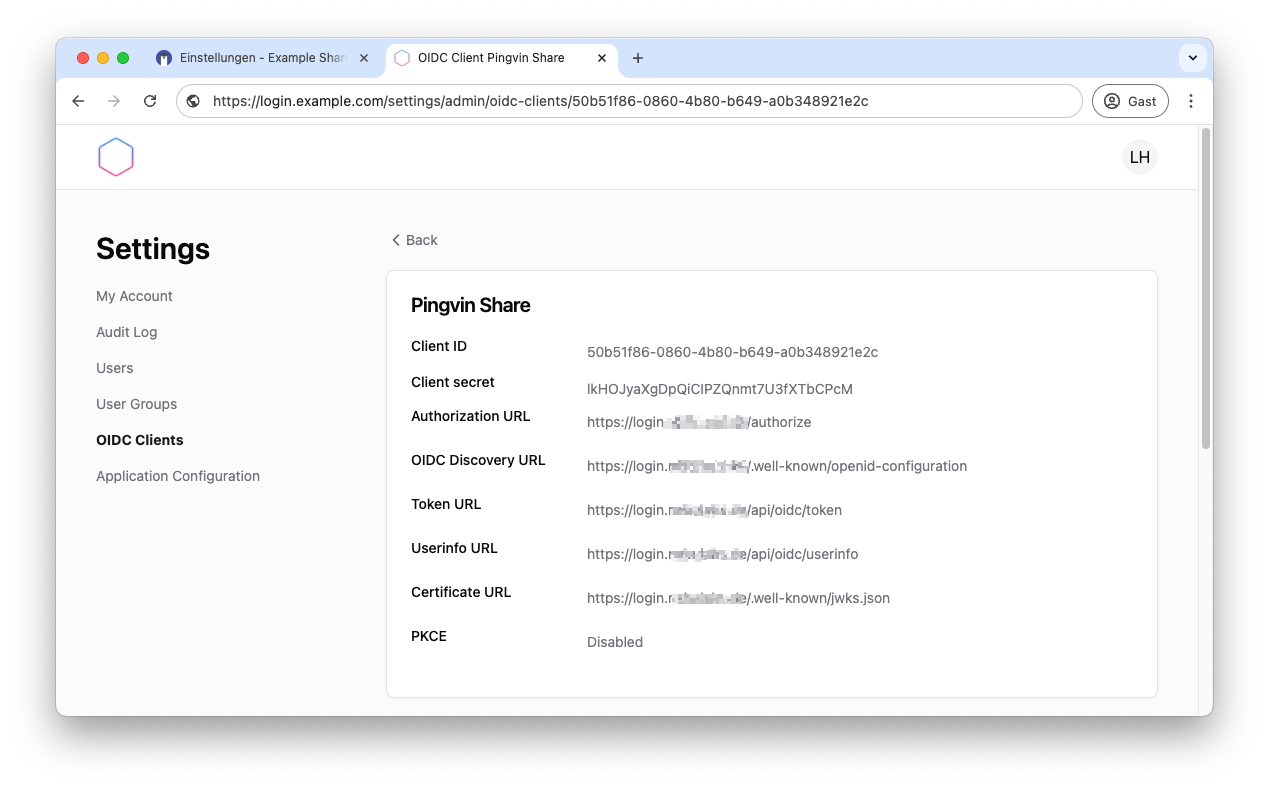This screenshot has width=1269, height=790.
Task: Select the OIDC Client Pingvin Share tab
Action: (490, 58)
